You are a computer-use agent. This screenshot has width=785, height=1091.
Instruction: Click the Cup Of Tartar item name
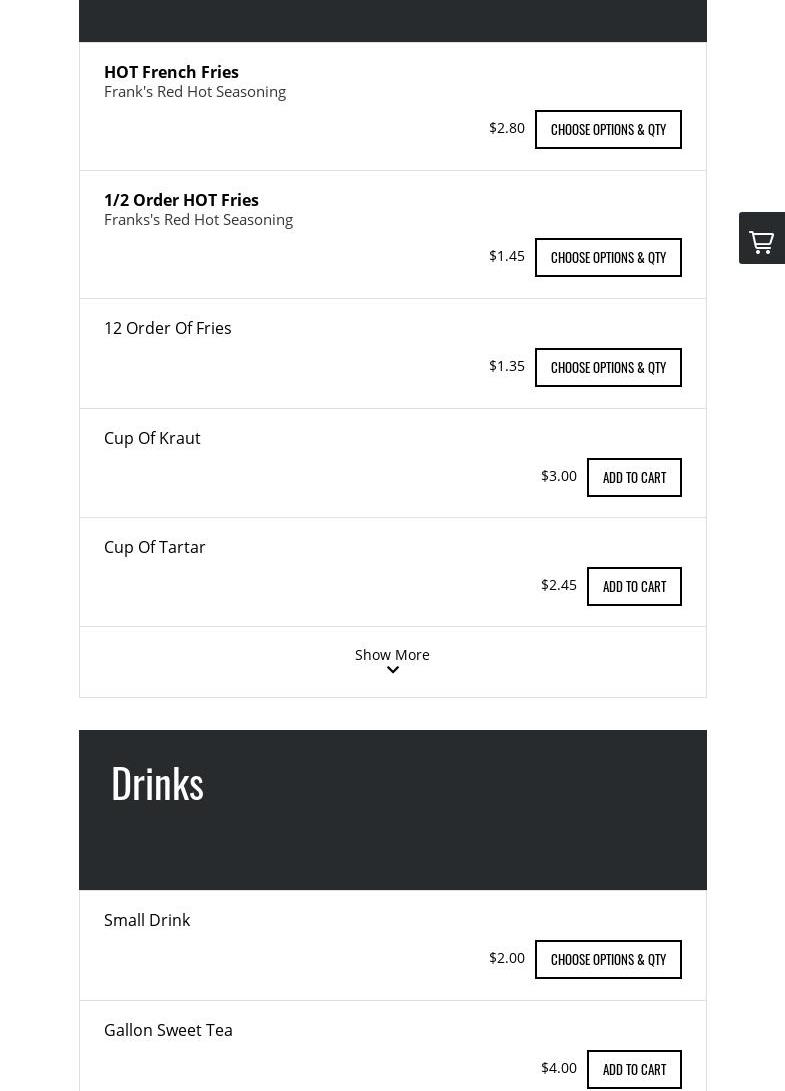(x=154, y=547)
